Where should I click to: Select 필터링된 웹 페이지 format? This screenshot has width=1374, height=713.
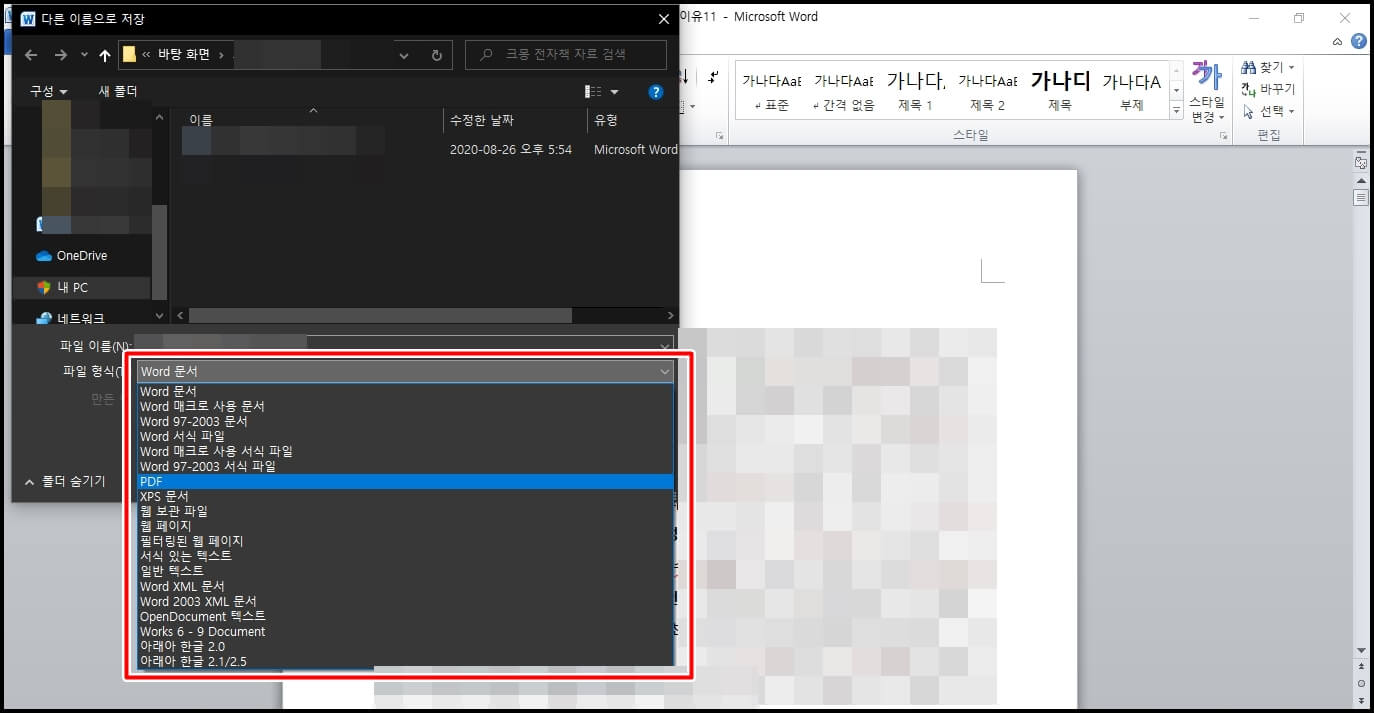click(405, 541)
